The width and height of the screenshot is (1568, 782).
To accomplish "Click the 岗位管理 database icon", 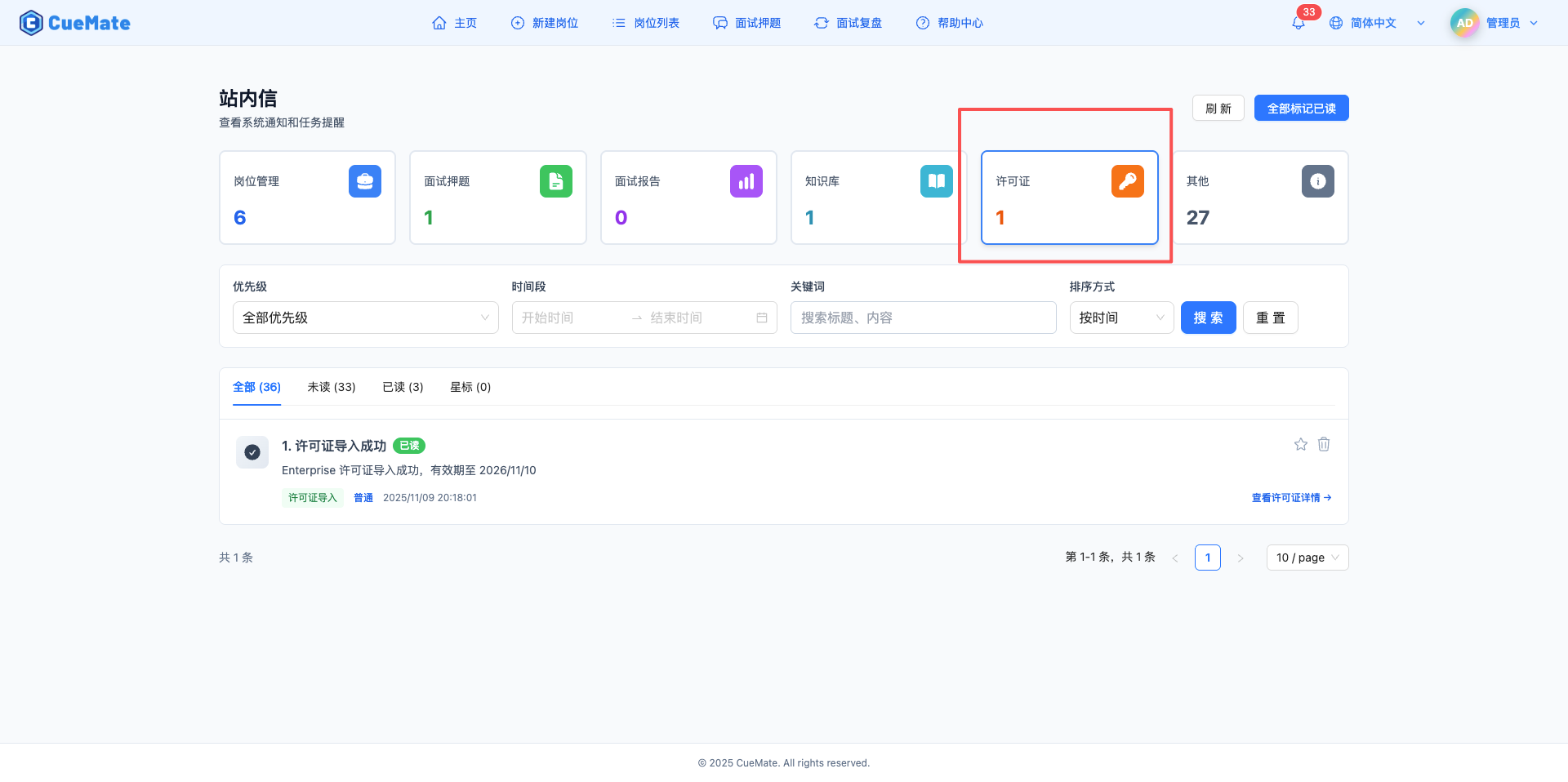I will [365, 181].
